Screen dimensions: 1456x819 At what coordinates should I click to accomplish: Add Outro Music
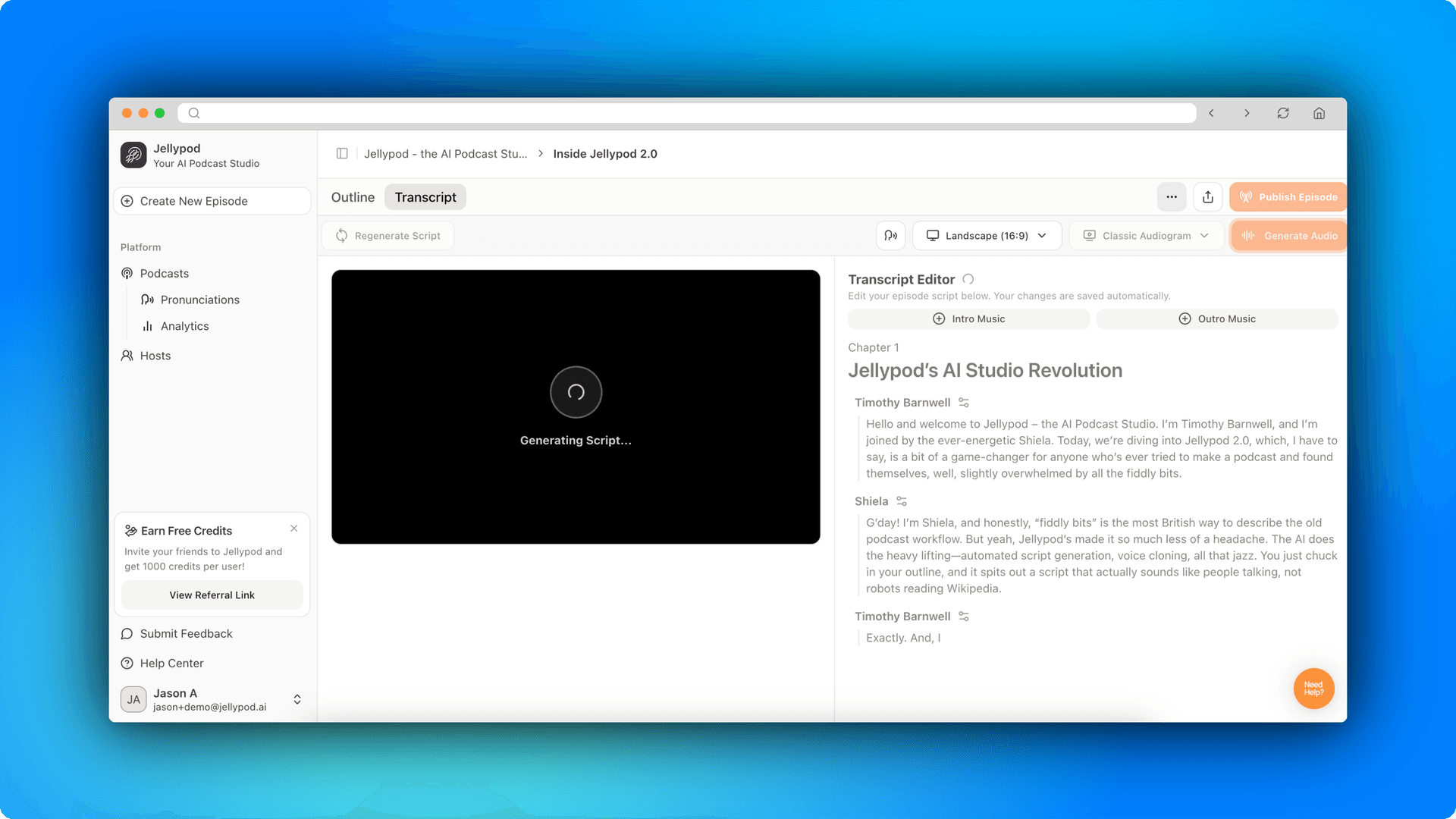pyautogui.click(x=1216, y=319)
